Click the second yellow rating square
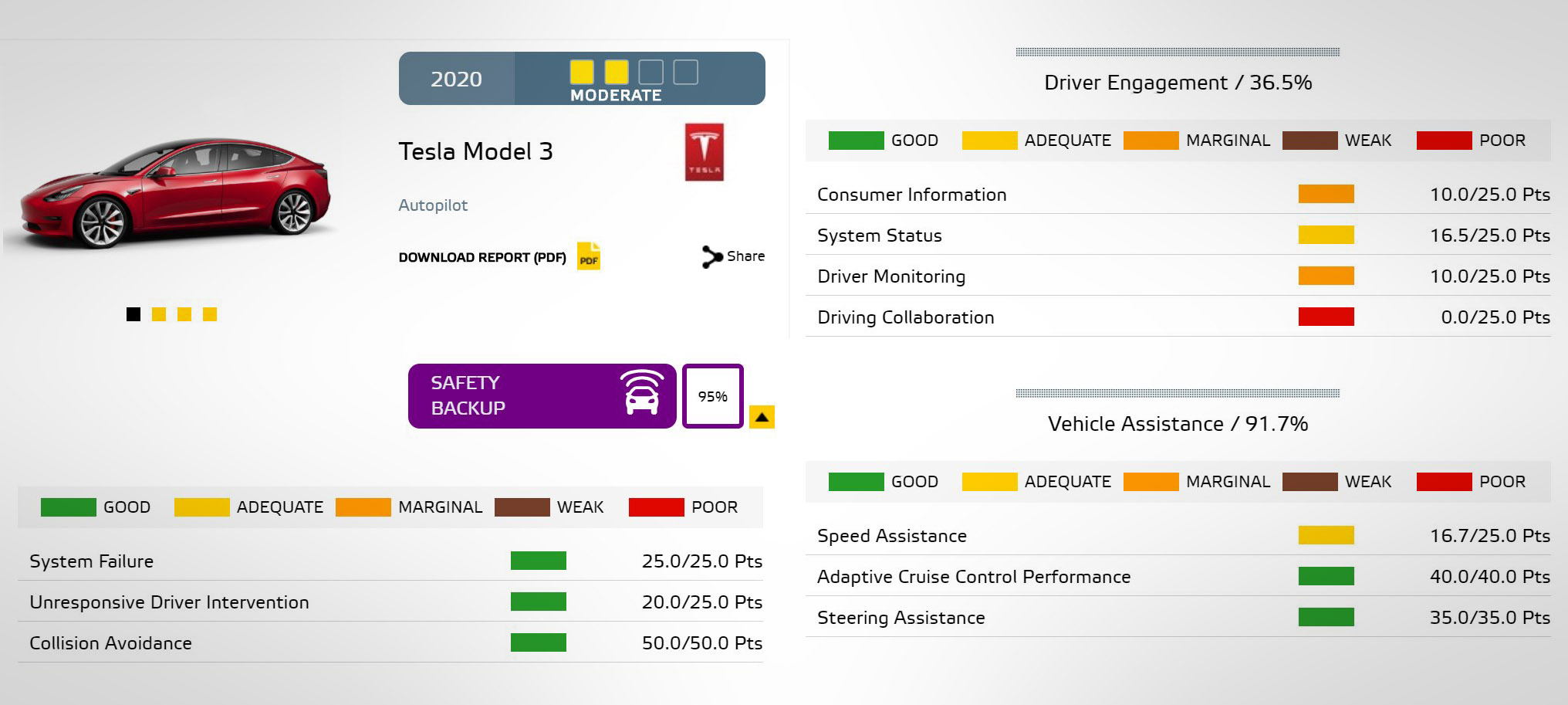This screenshot has width=1568, height=705. click(x=616, y=73)
